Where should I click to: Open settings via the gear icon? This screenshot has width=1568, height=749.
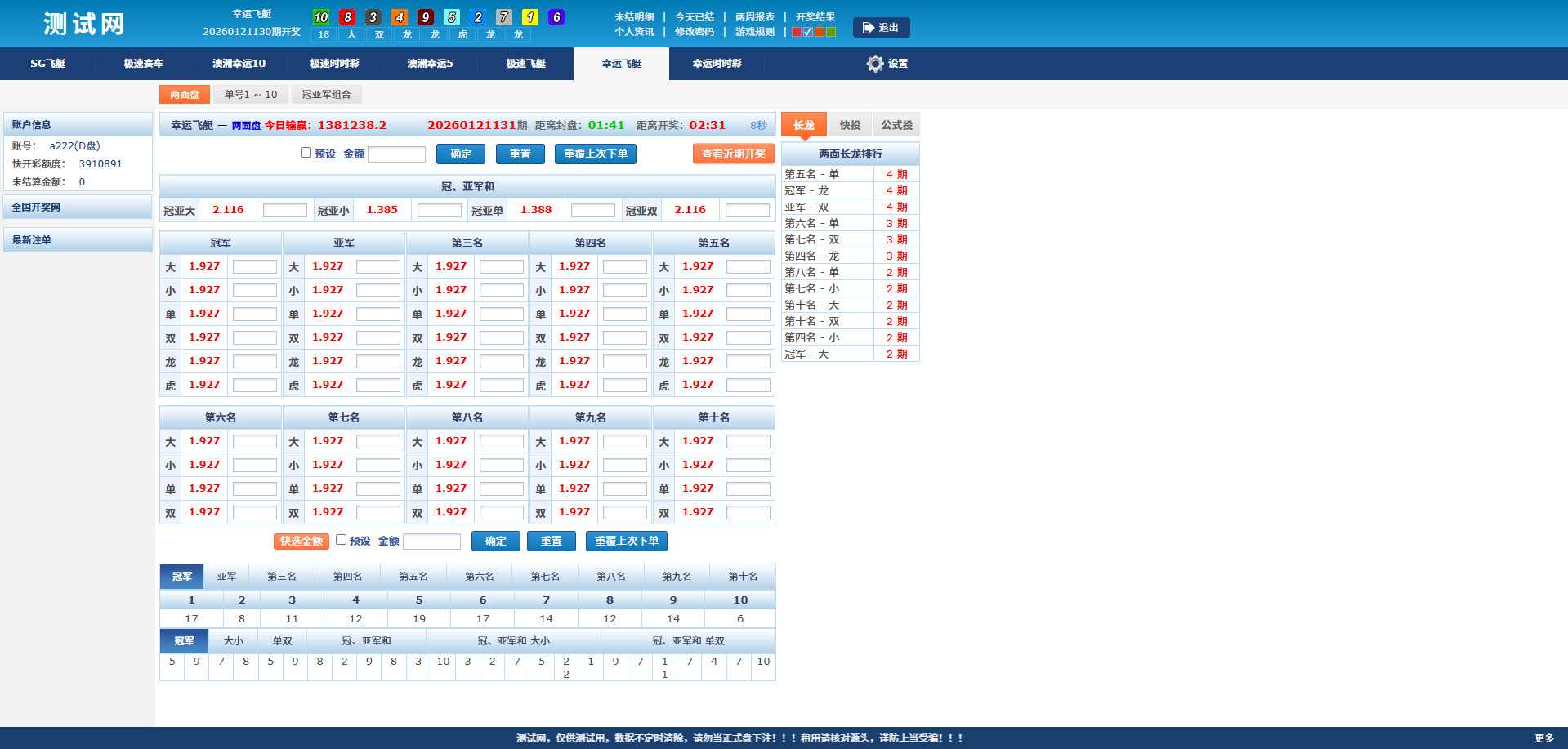[x=875, y=64]
